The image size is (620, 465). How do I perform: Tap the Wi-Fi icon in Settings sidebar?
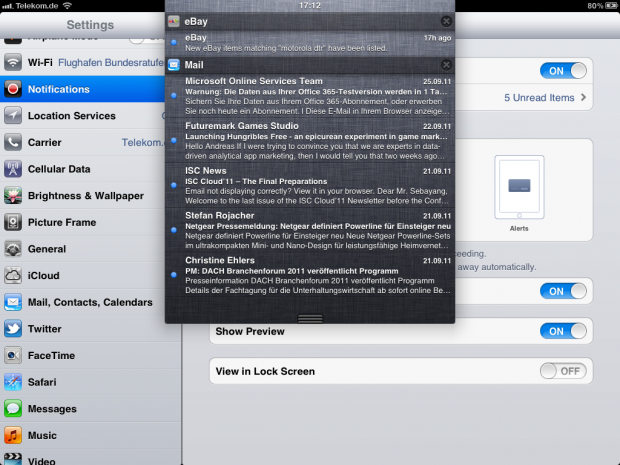(13, 62)
